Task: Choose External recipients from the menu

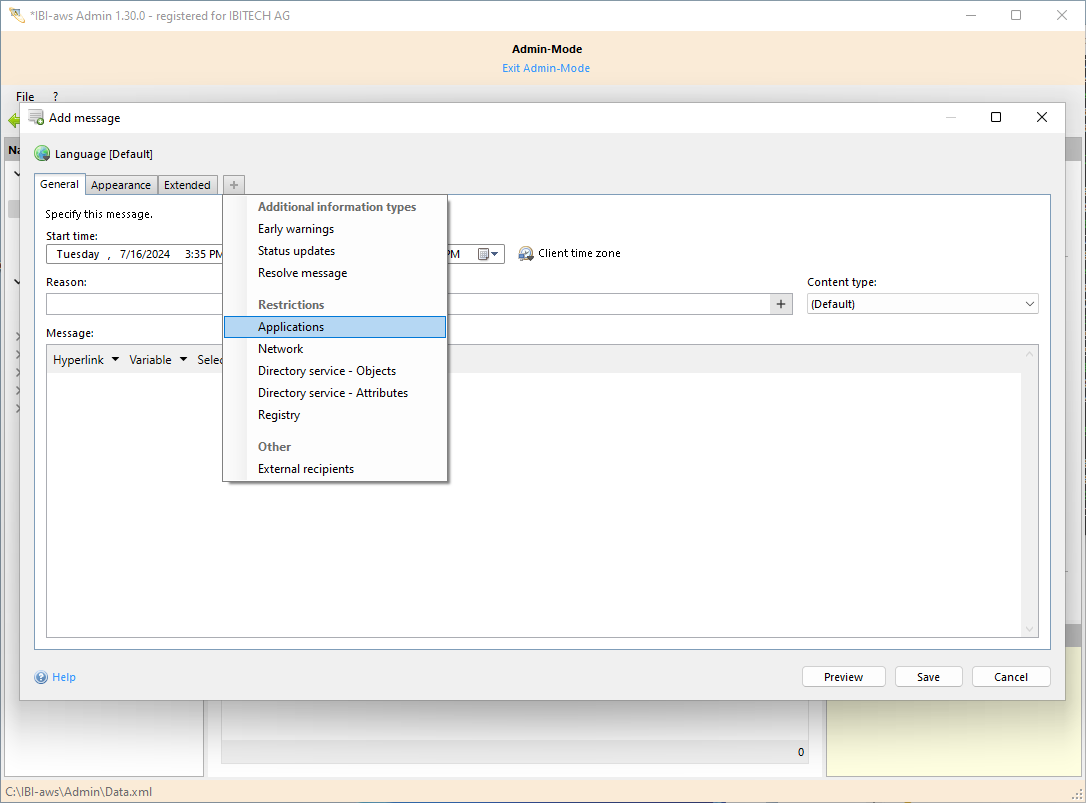Action: tap(306, 469)
